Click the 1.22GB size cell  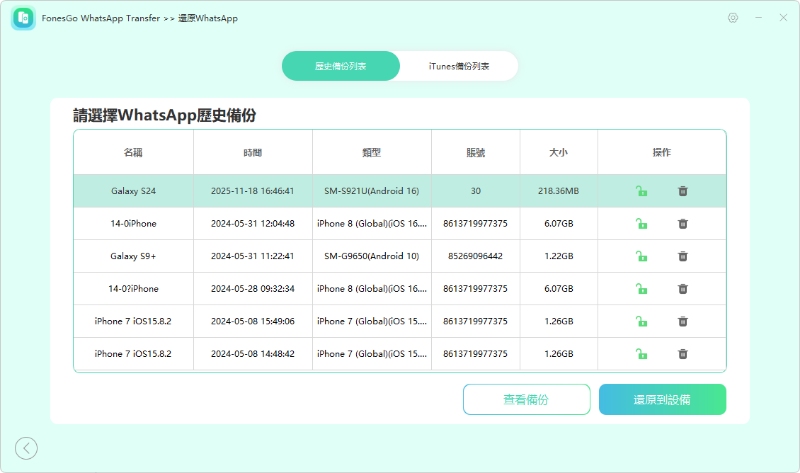[x=559, y=256]
